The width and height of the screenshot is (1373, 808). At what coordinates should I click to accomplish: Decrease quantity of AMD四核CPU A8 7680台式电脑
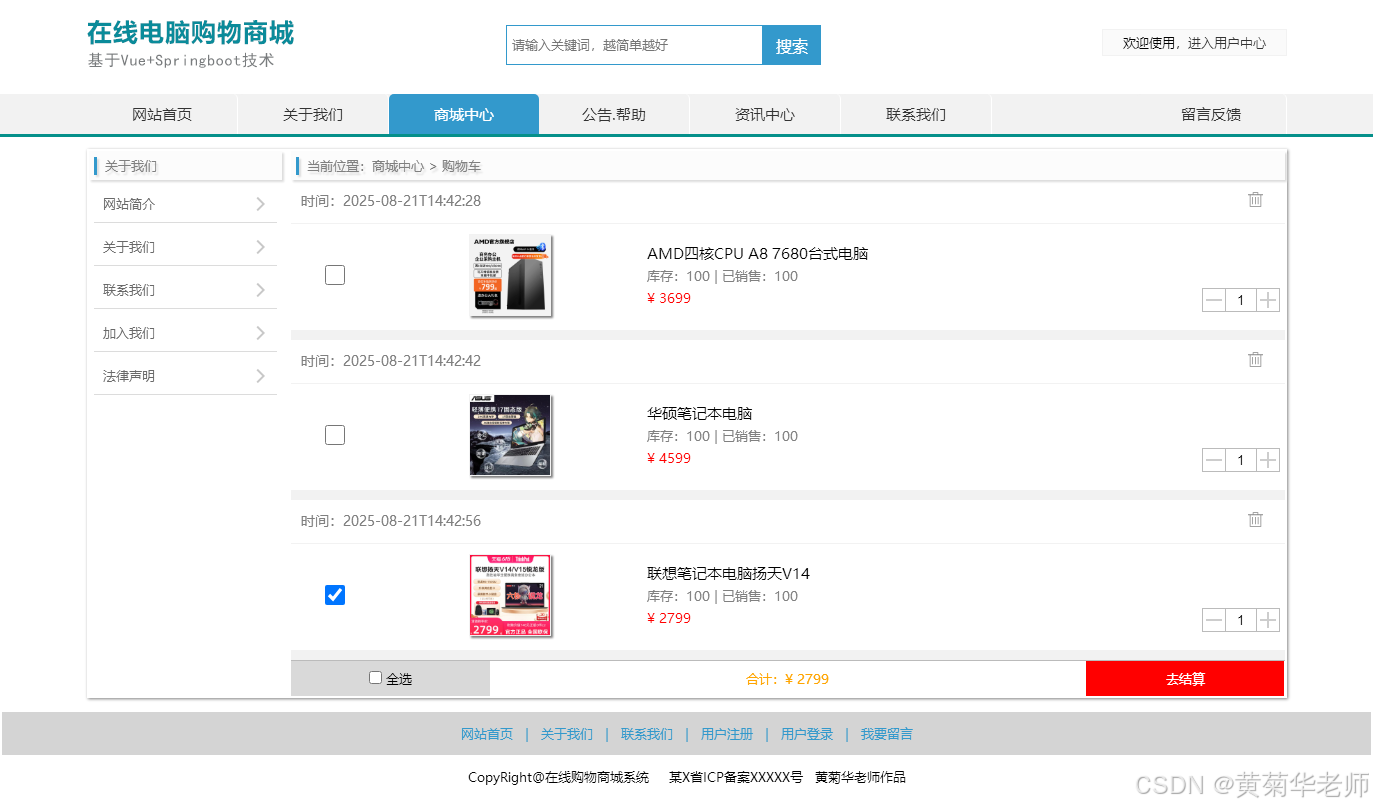(1214, 300)
